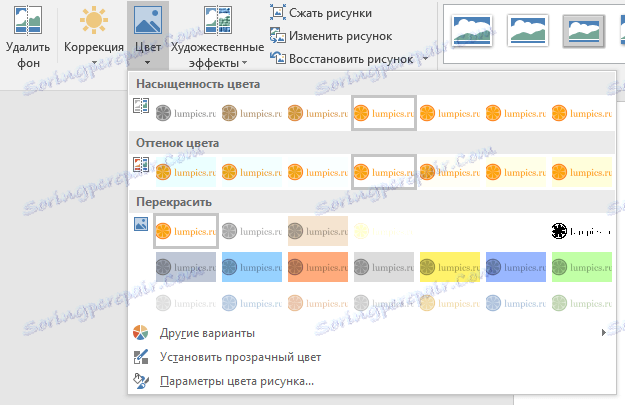Apply the dark gray background recolor swatch
The width and height of the screenshot is (625, 405).
pos(384,267)
